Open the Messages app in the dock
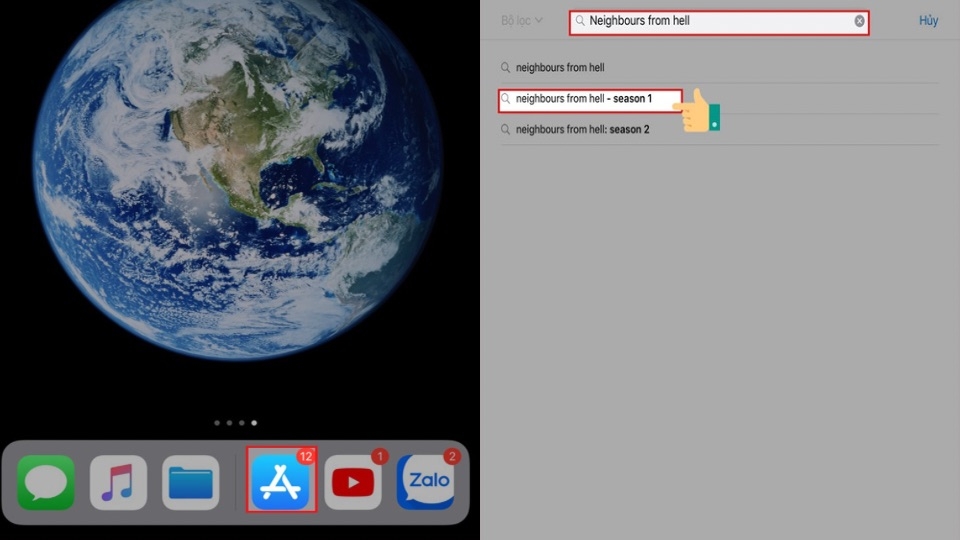The image size is (960, 540). click(46, 482)
